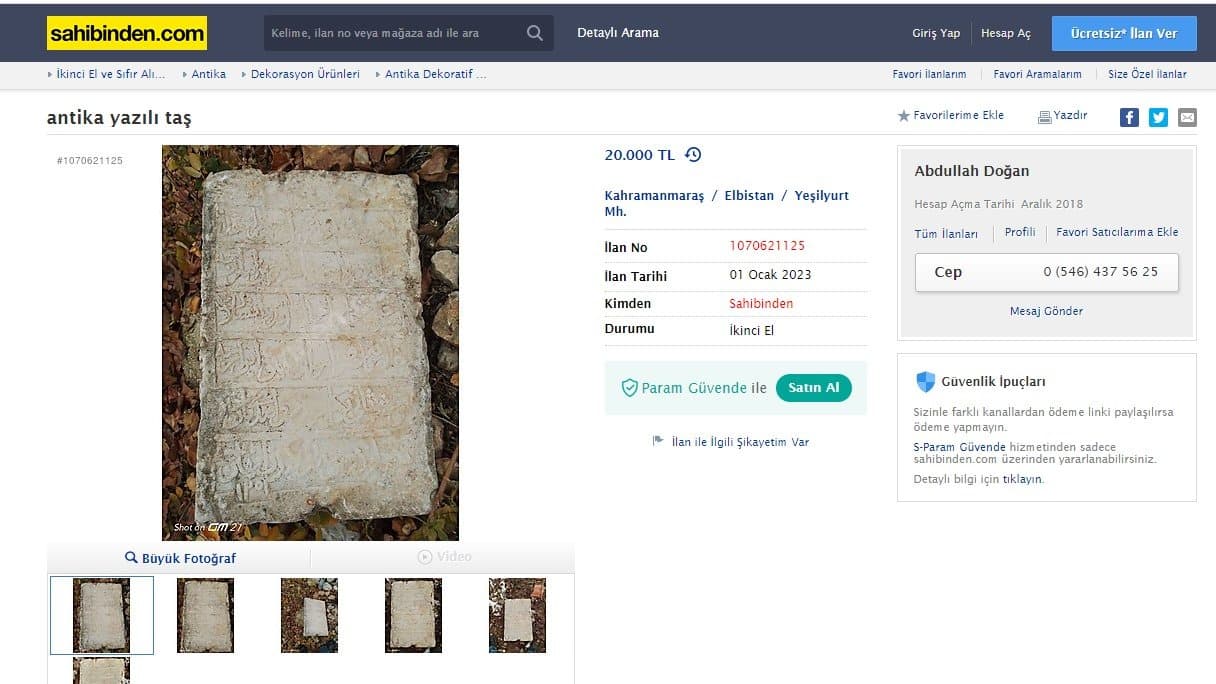Image resolution: width=1216 pixels, height=684 pixels.
Task: Open Favori İlanlarım menu
Action: tap(929, 74)
